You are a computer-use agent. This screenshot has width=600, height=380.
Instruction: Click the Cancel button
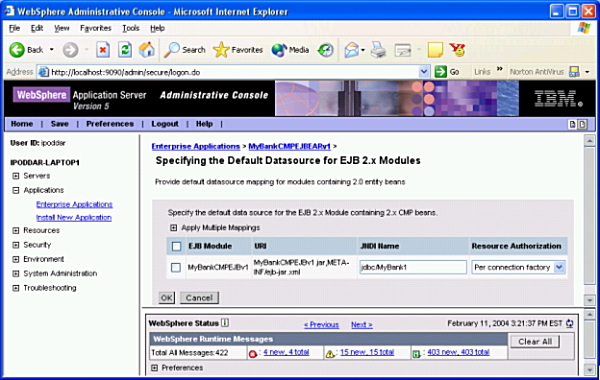(199, 298)
